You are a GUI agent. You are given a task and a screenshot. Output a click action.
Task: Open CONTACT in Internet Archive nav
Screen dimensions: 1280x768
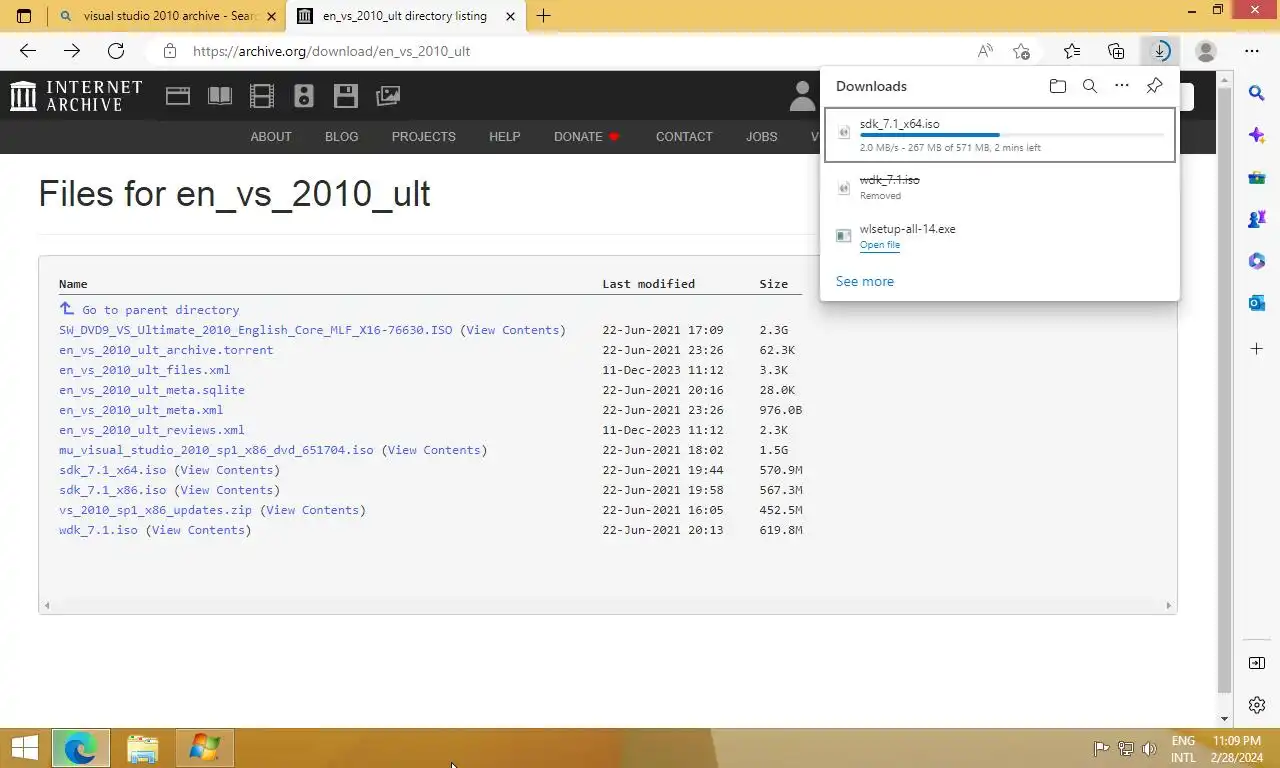pos(684,137)
